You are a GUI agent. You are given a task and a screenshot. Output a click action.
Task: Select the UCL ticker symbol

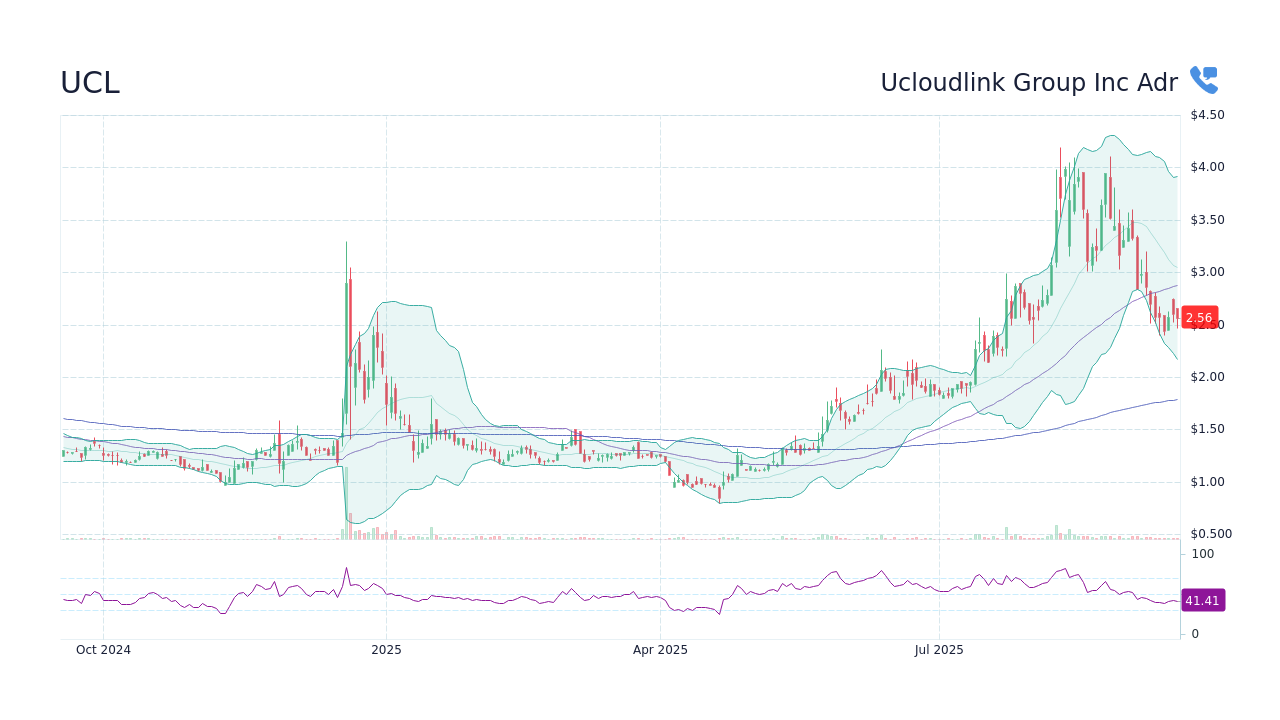90,83
